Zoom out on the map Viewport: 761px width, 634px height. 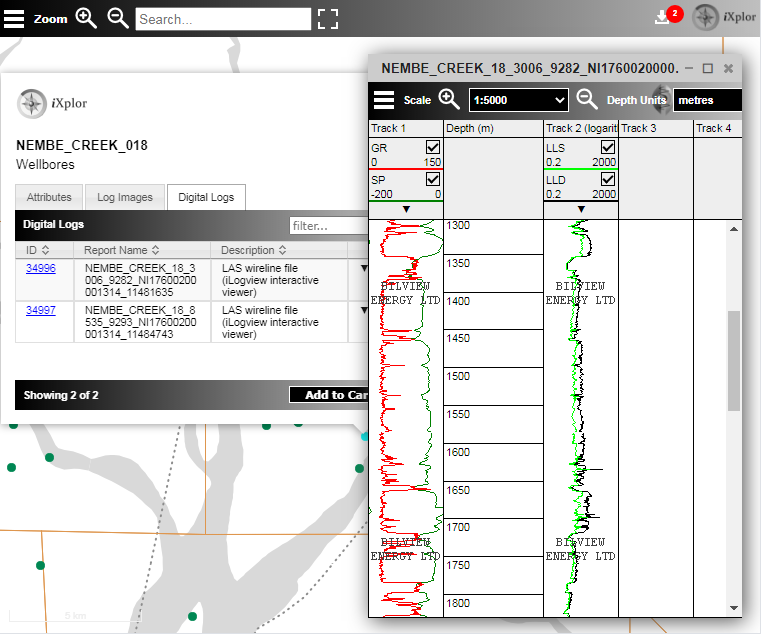pos(118,18)
